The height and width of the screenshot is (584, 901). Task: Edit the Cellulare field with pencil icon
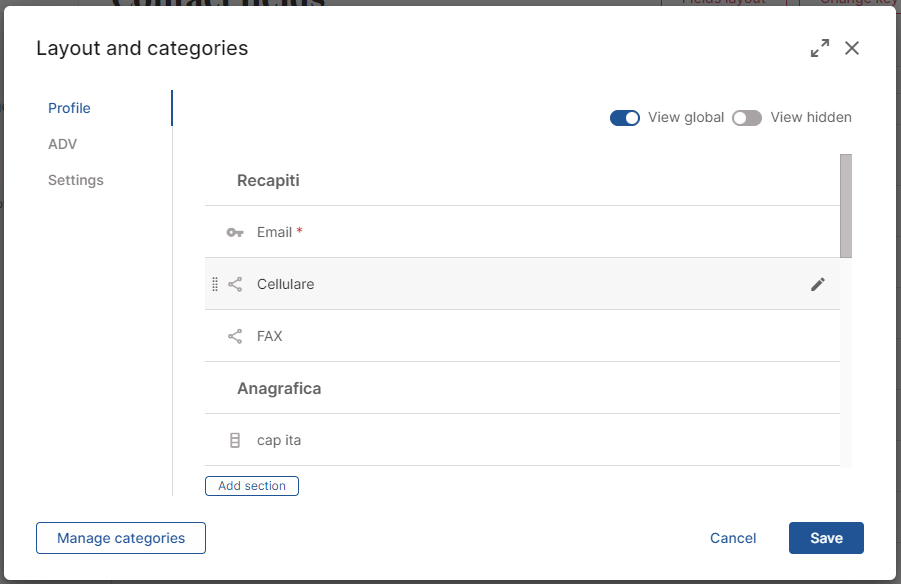click(818, 284)
